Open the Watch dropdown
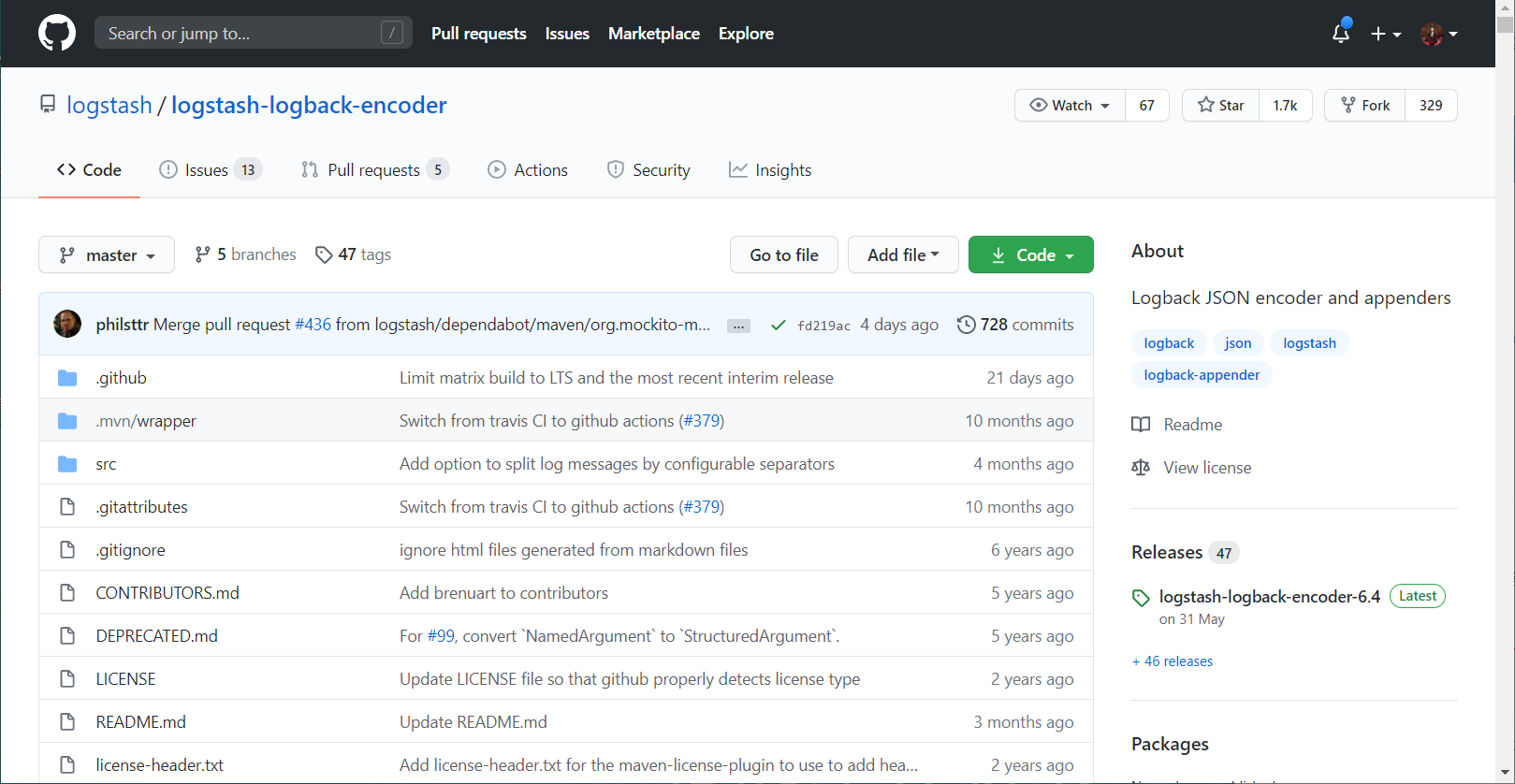Image resolution: width=1515 pixels, height=784 pixels. (1070, 105)
